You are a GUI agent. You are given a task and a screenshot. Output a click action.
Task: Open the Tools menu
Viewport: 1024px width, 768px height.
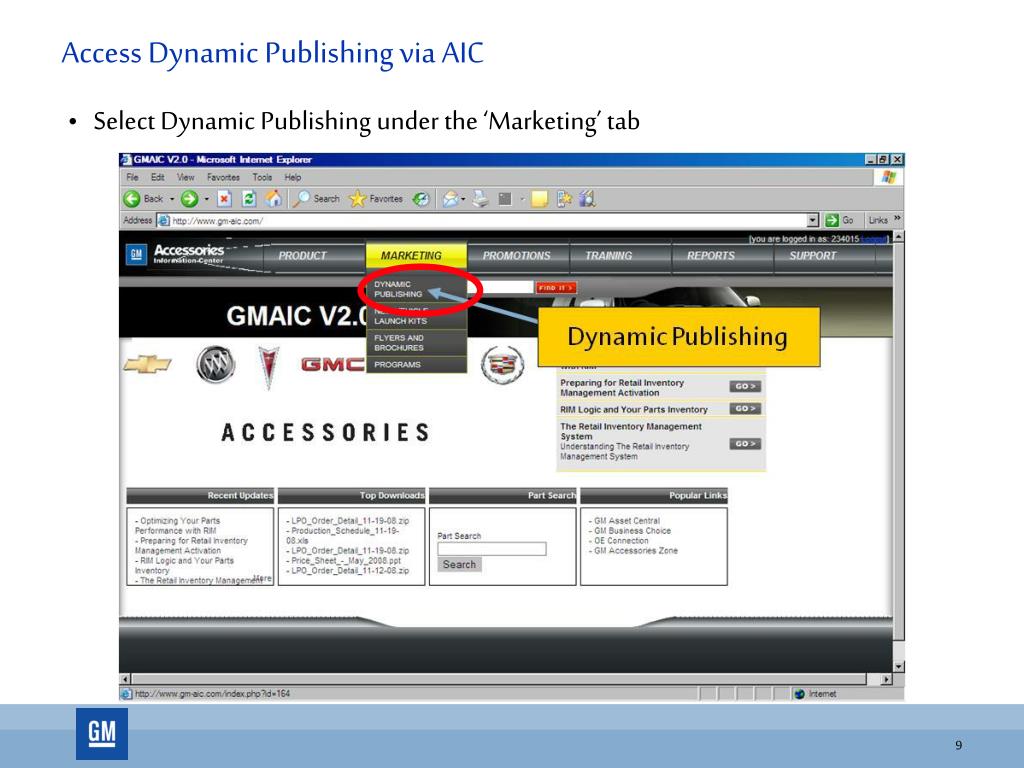(262, 177)
